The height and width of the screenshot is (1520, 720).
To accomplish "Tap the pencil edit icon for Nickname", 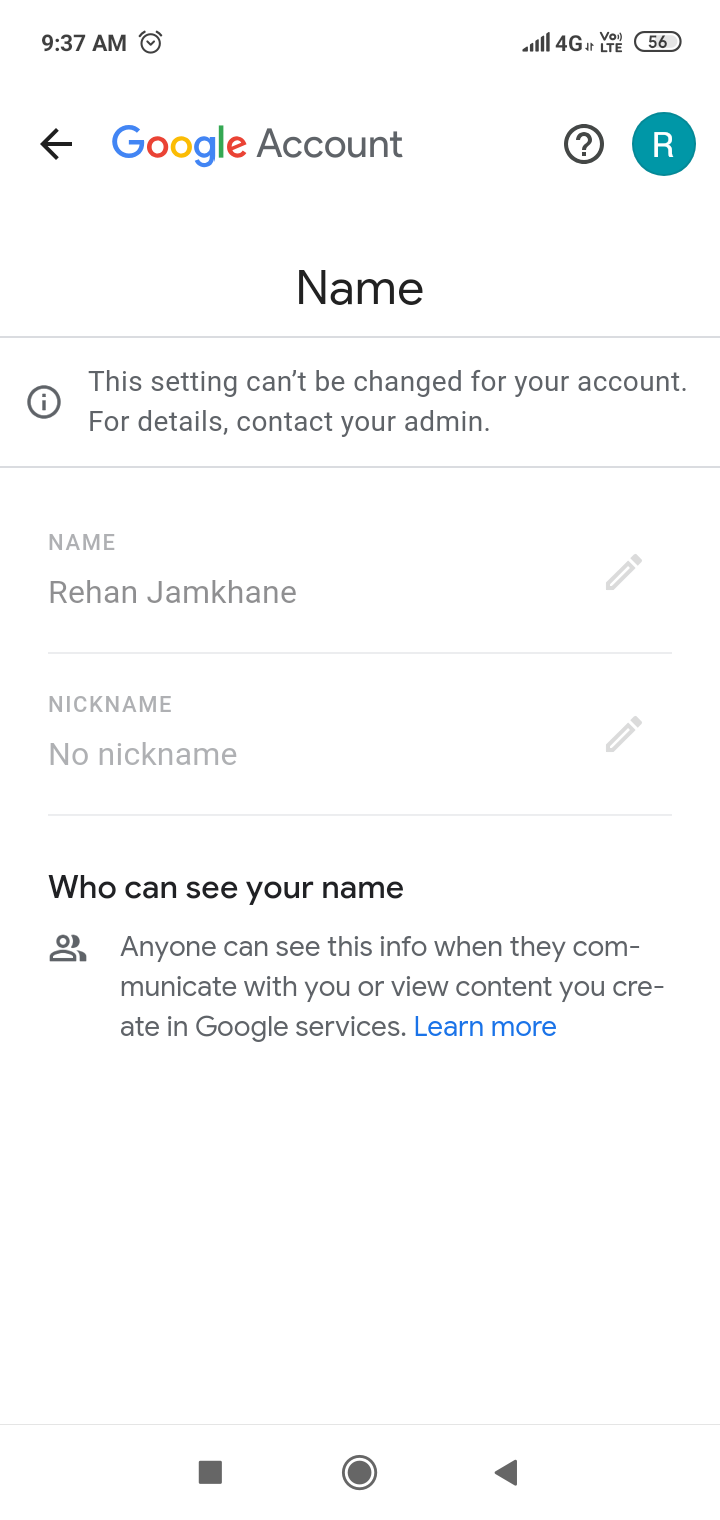I will pyautogui.click(x=623, y=735).
